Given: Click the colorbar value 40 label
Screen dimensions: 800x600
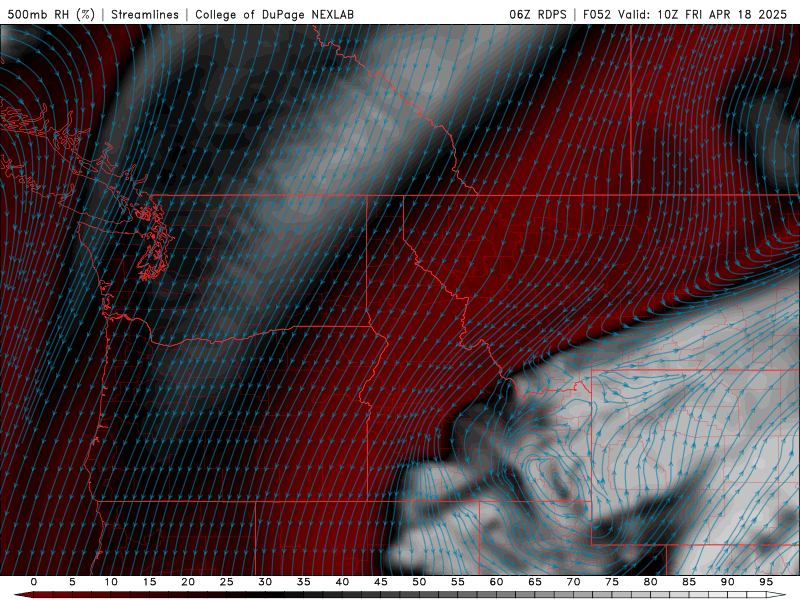Looking at the screenshot, I should coord(342,582).
